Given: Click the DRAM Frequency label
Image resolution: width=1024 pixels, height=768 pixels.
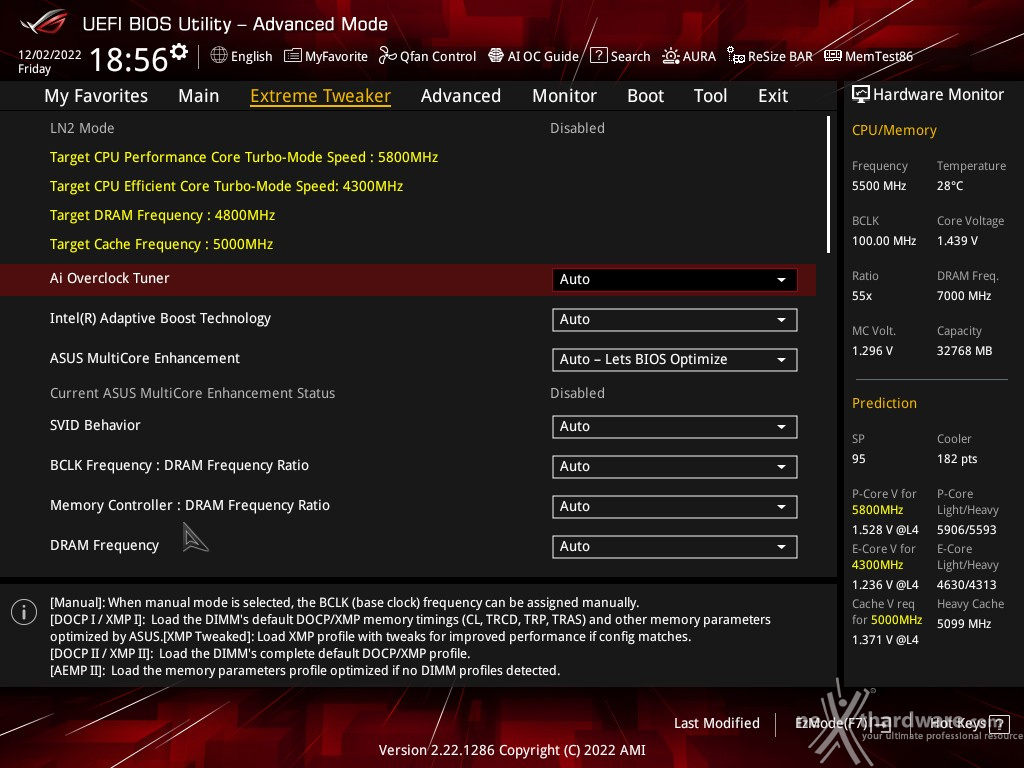Looking at the screenshot, I should (x=104, y=545).
